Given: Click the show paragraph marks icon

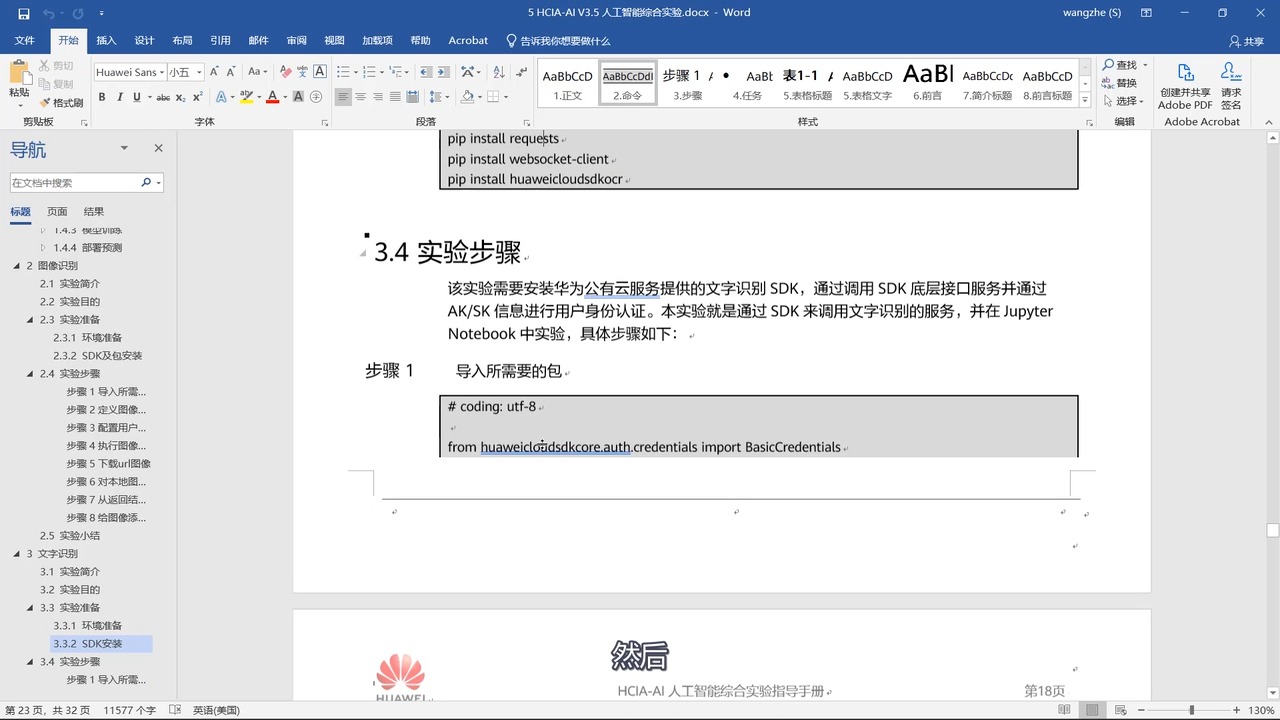Looking at the screenshot, I should [x=521, y=72].
